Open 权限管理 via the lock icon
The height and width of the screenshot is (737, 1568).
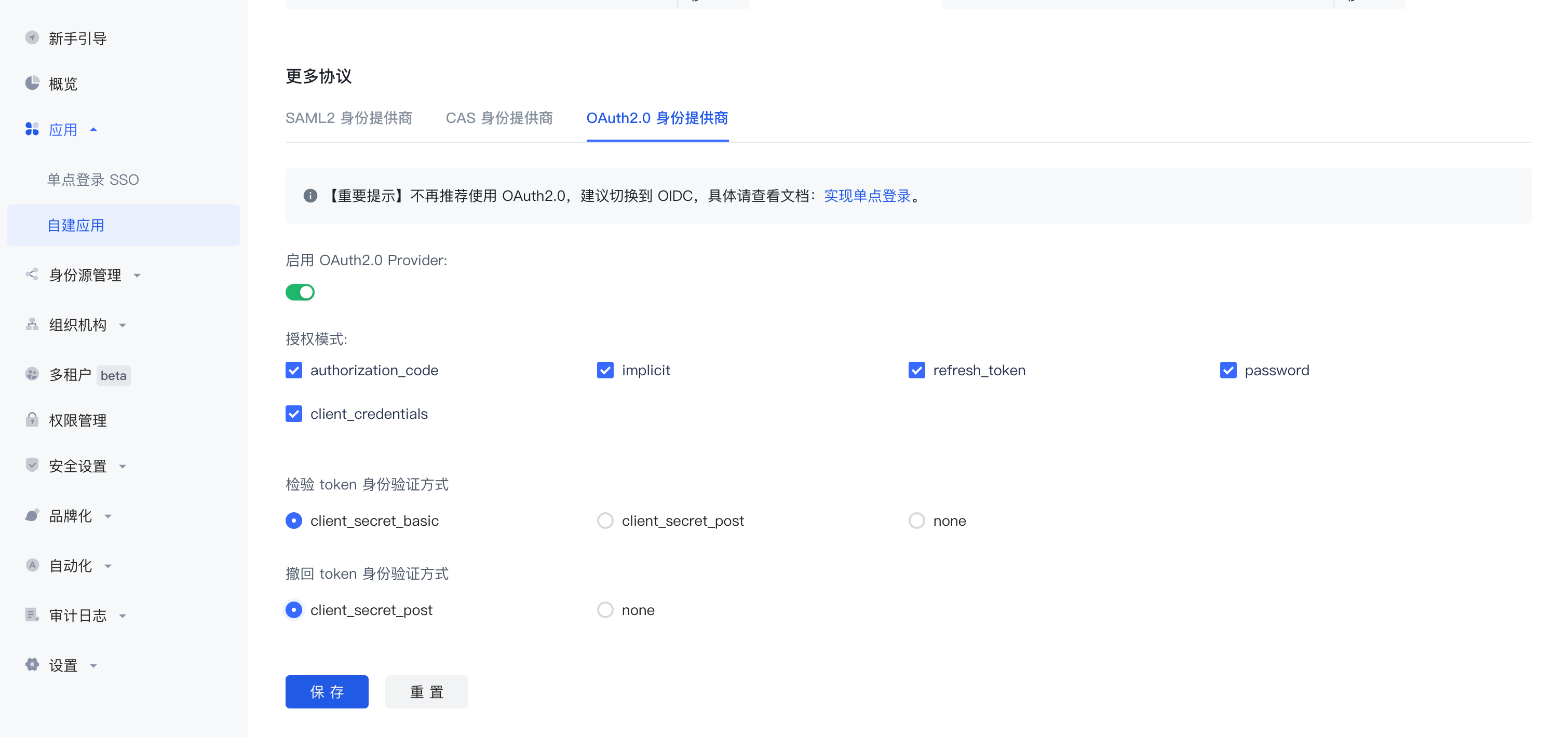[32, 420]
